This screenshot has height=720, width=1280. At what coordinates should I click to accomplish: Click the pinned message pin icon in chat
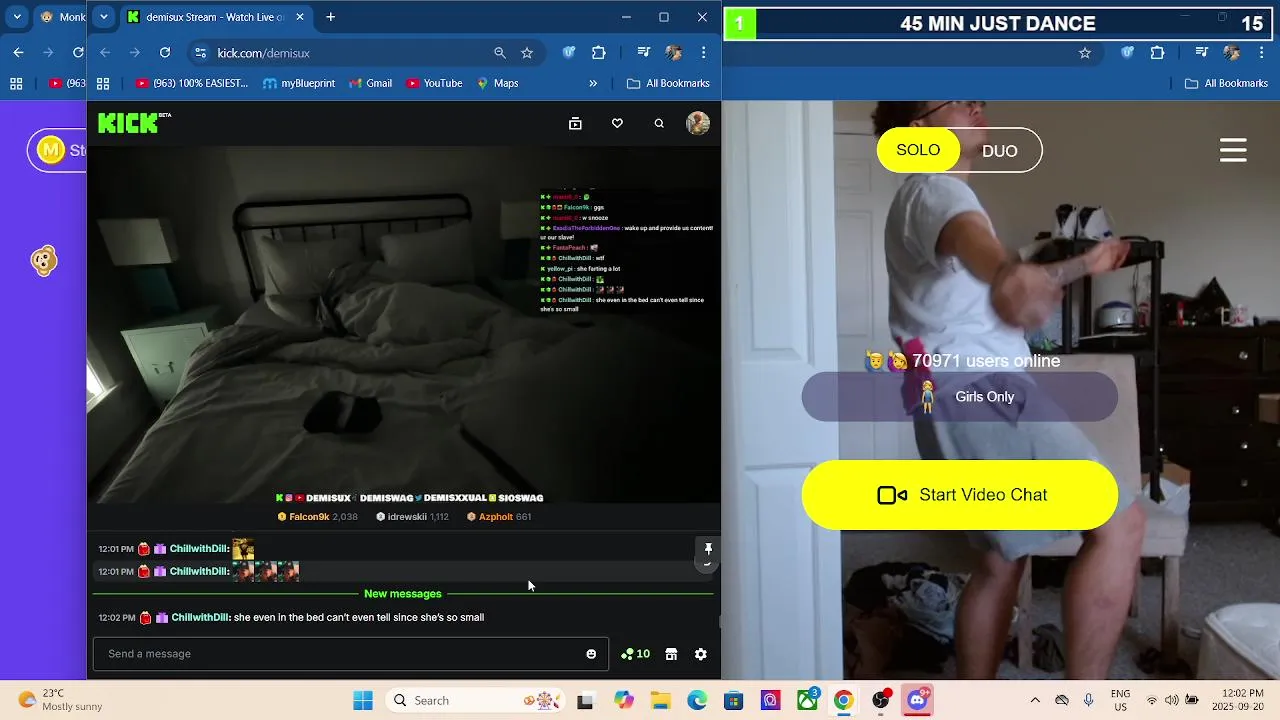[708, 548]
